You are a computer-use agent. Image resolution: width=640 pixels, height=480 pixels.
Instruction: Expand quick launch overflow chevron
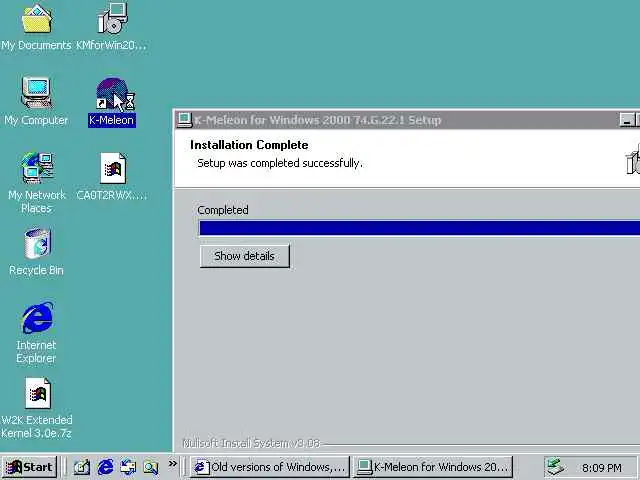coord(173,464)
